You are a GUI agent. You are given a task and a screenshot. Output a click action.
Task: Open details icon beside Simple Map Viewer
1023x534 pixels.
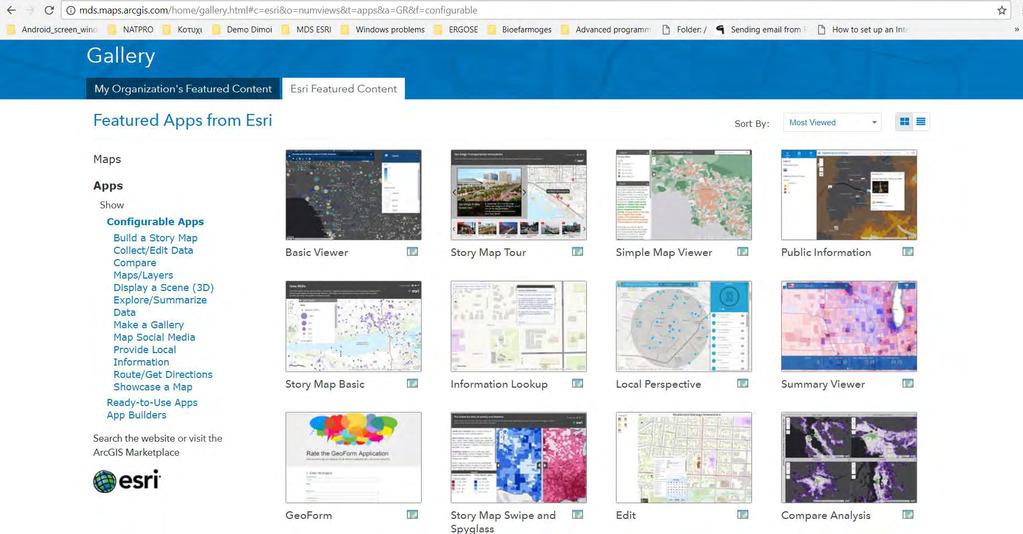(742, 251)
